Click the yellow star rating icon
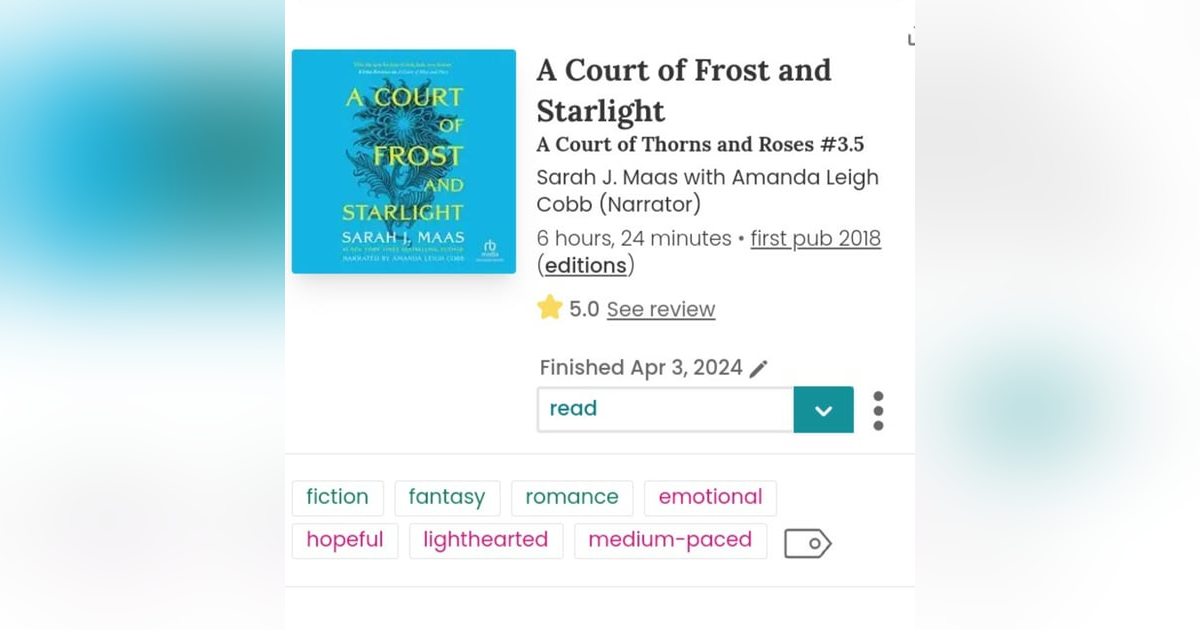The image size is (1200, 630). click(549, 308)
